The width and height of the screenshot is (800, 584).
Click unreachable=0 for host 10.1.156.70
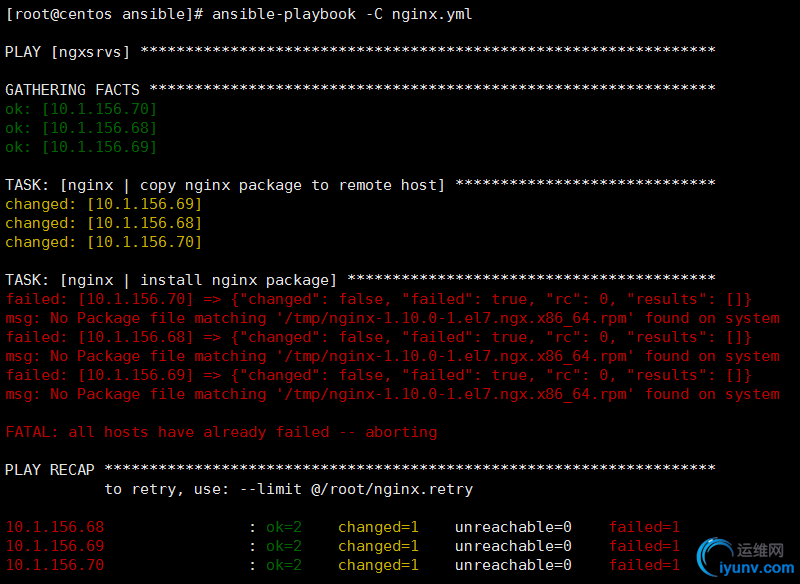(513, 565)
